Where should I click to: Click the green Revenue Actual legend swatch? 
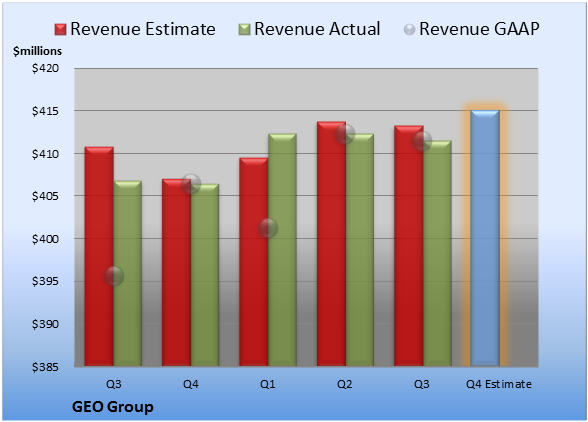click(x=244, y=30)
